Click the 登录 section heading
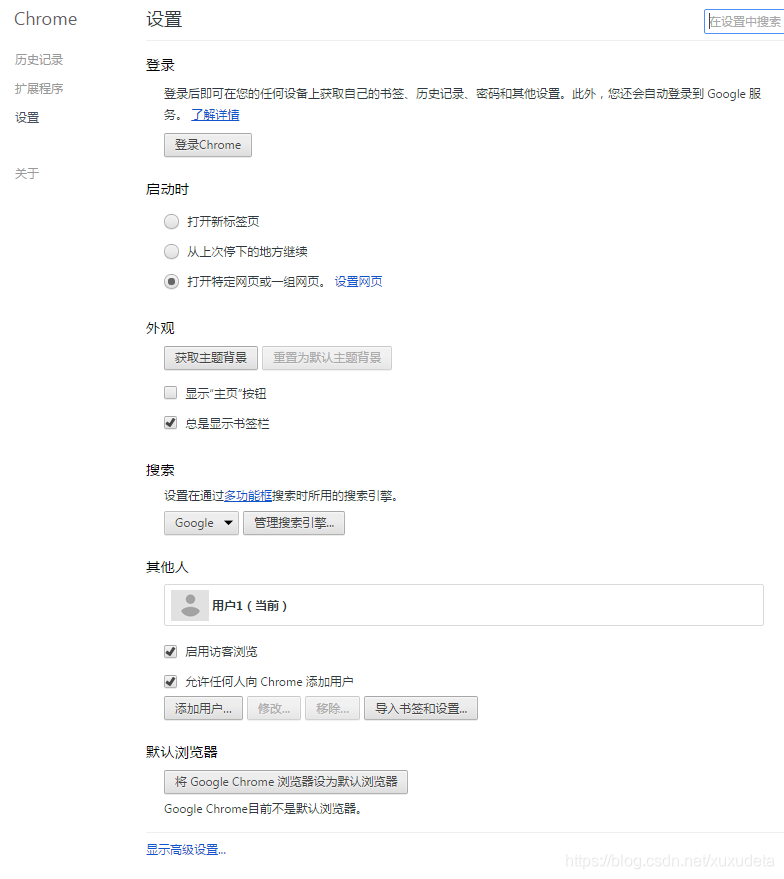 point(160,65)
